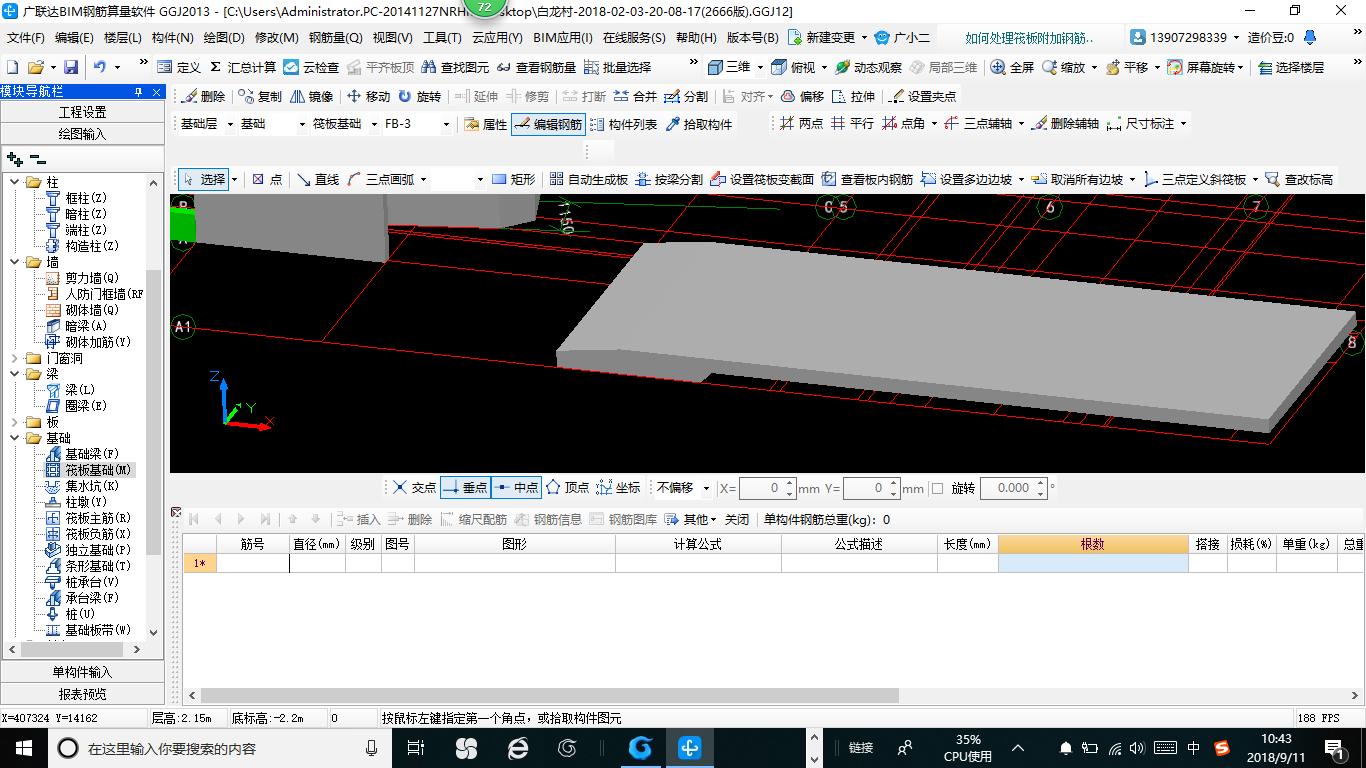Toggle 垂点 perpendicular snap
This screenshot has height=768, width=1366.
point(465,488)
